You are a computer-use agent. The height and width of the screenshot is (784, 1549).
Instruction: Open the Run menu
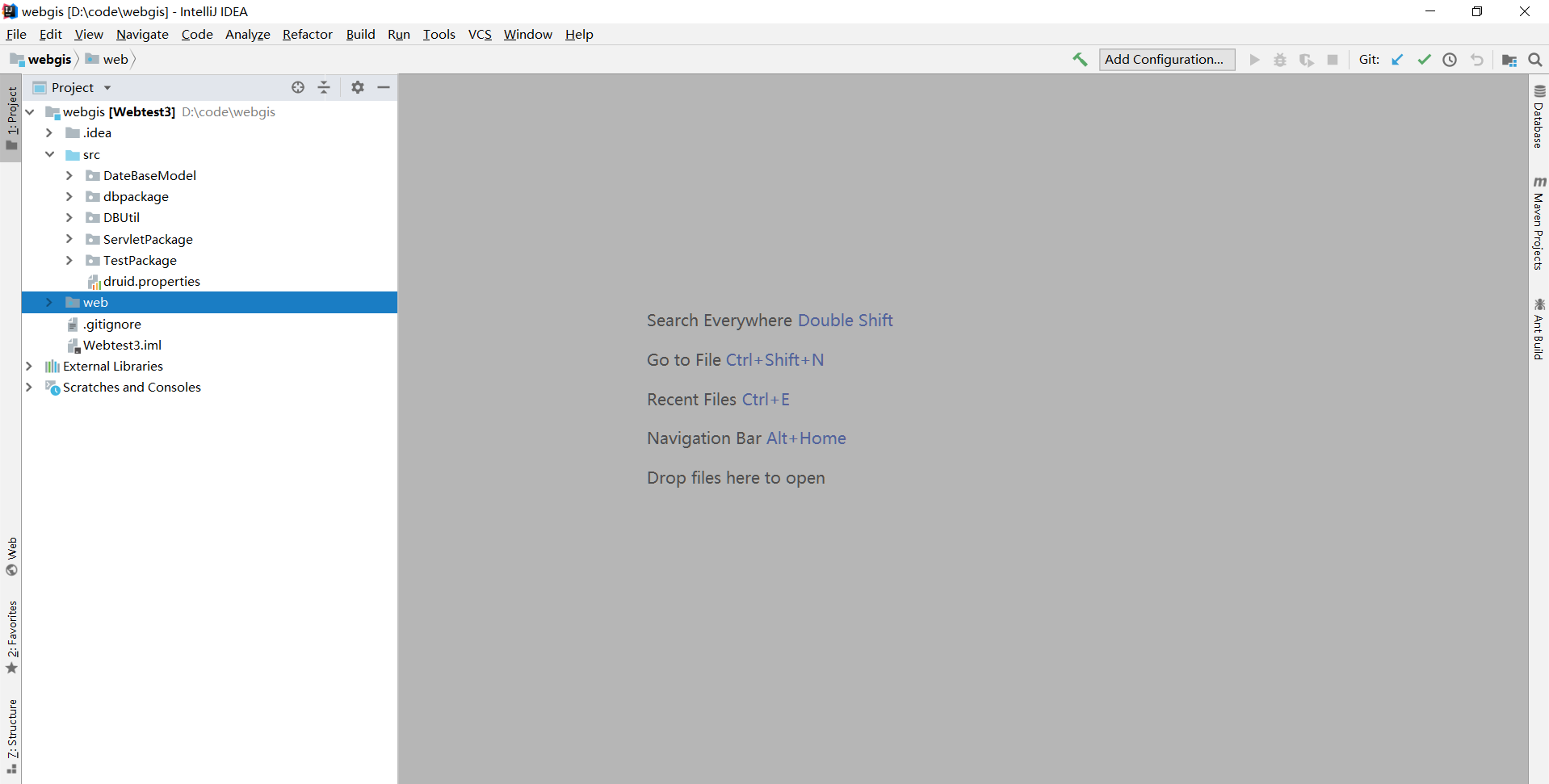tap(399, 35)
